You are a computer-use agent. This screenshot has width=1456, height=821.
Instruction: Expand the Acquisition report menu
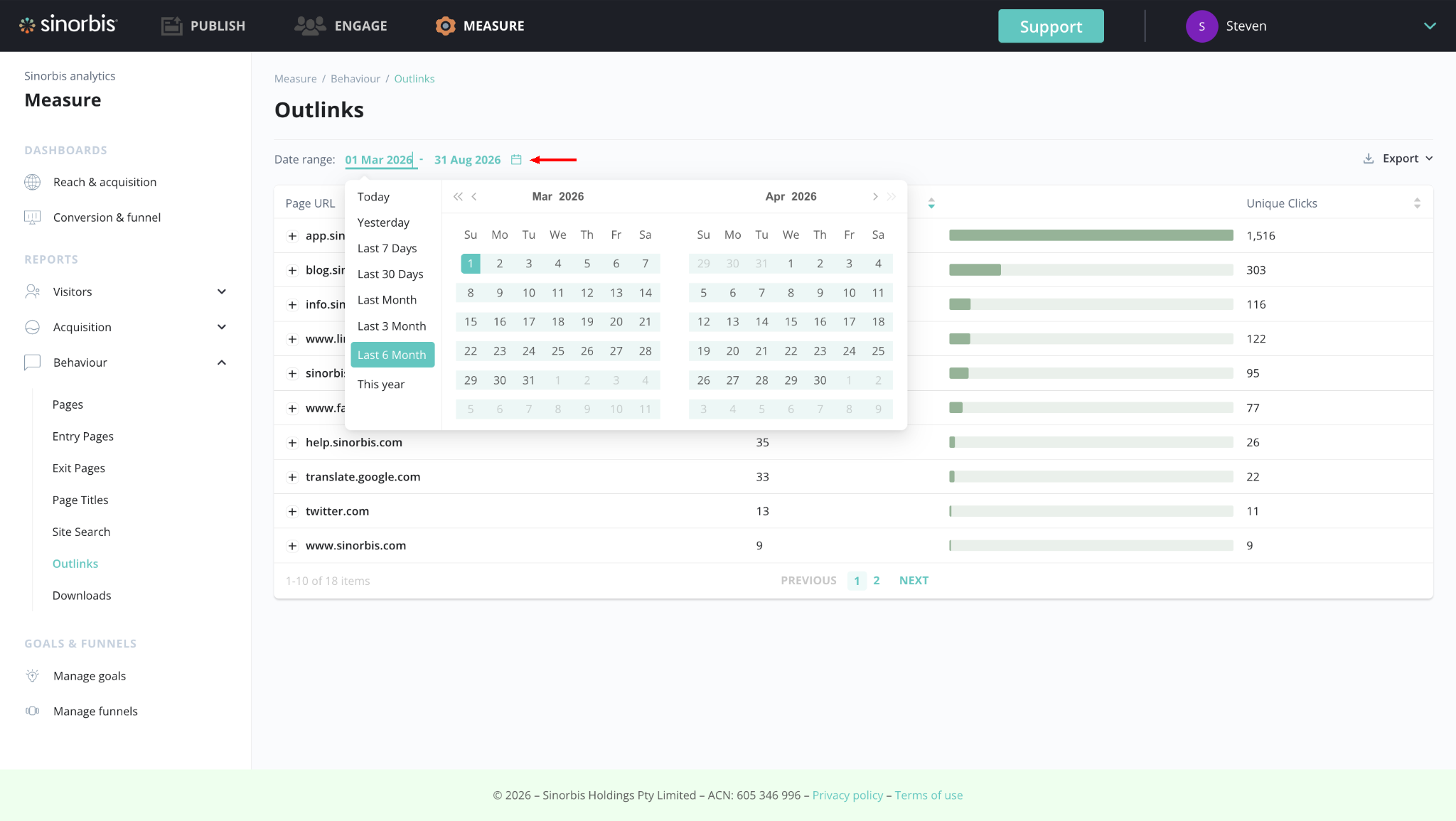click(x=222, y=327)
